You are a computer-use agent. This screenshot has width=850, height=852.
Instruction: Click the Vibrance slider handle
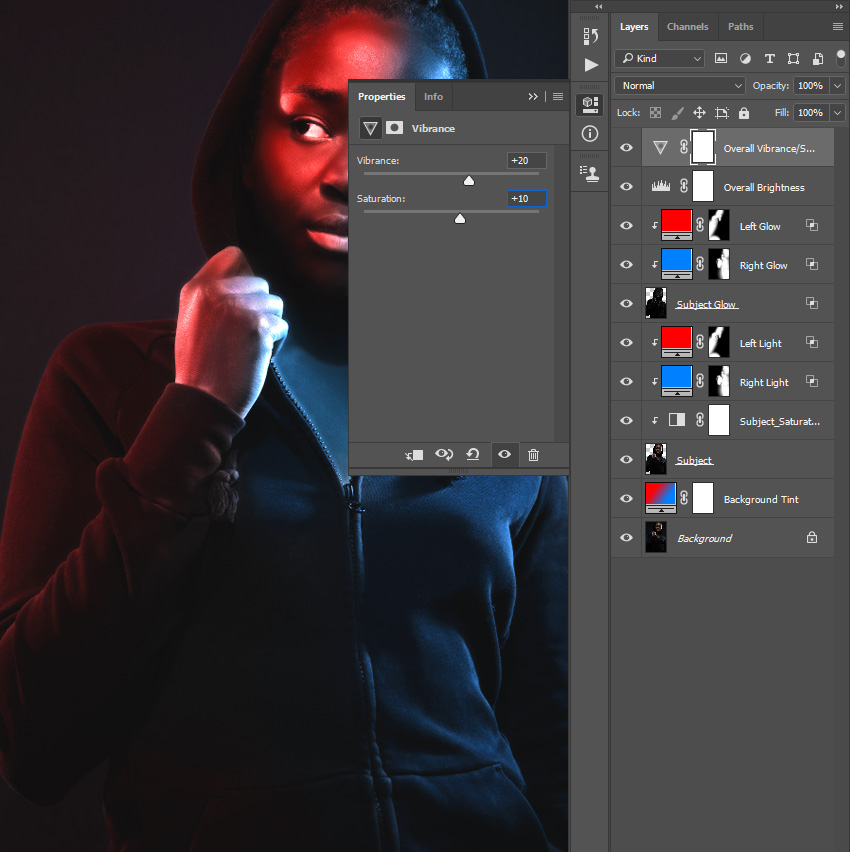click(x=468, y=181)
